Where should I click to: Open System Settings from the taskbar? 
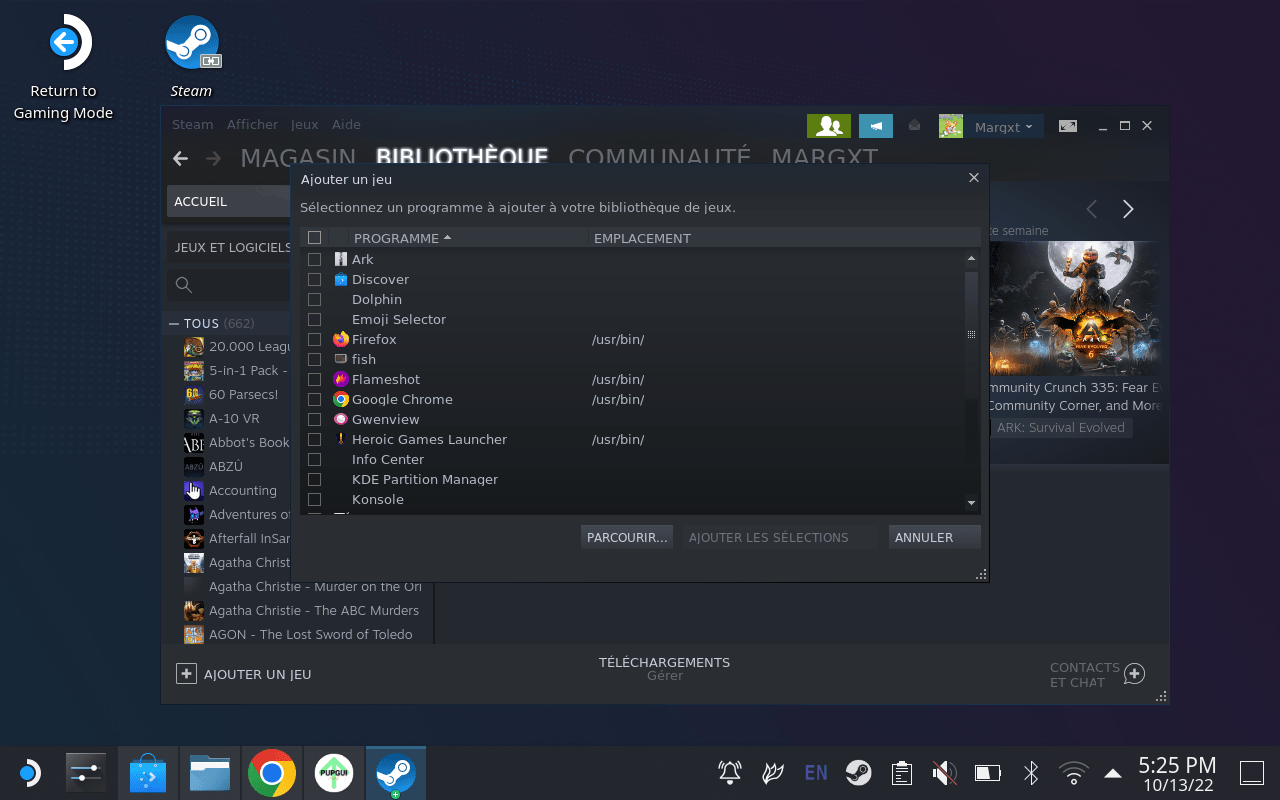coord(85,773)
